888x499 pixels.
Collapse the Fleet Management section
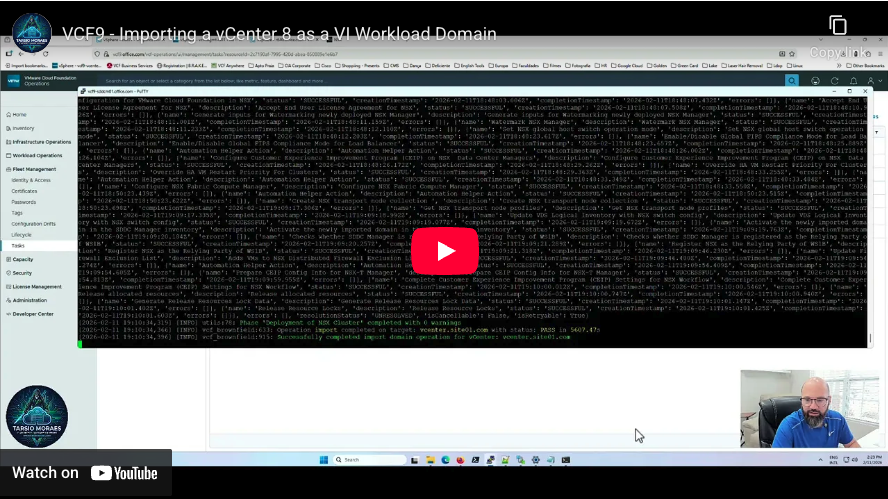[31, 169]
